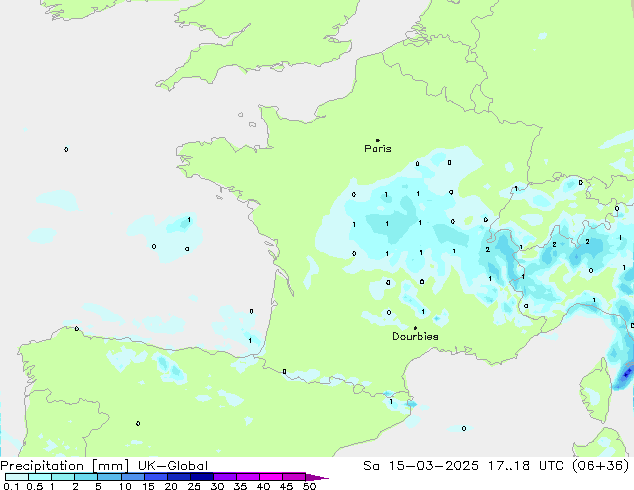The height and width of the screenshot is (490, 634).
Task: Pick the 0.5–1 mm legend swatch
Action: (x=40, y=477)
